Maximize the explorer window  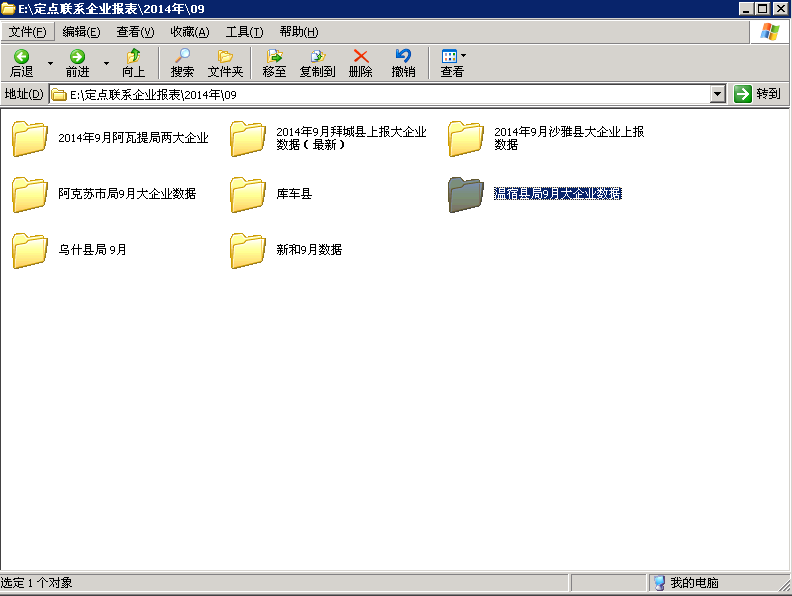(762, 9)
